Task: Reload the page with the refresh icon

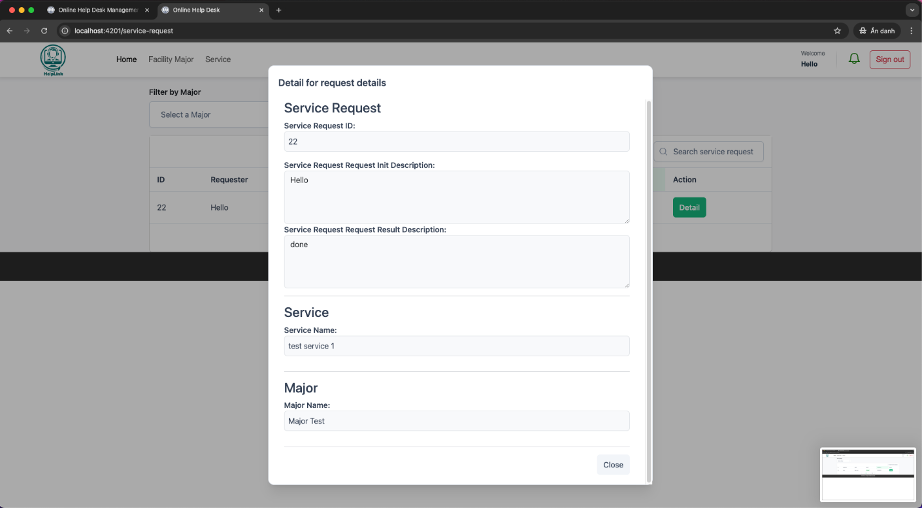Action: (44, 31)
